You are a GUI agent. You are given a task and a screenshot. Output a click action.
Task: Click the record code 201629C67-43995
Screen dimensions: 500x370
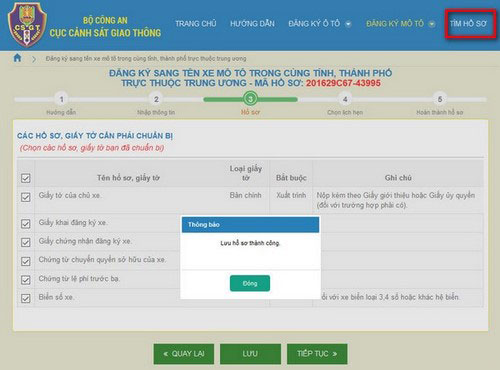click(x=343, y=83)
